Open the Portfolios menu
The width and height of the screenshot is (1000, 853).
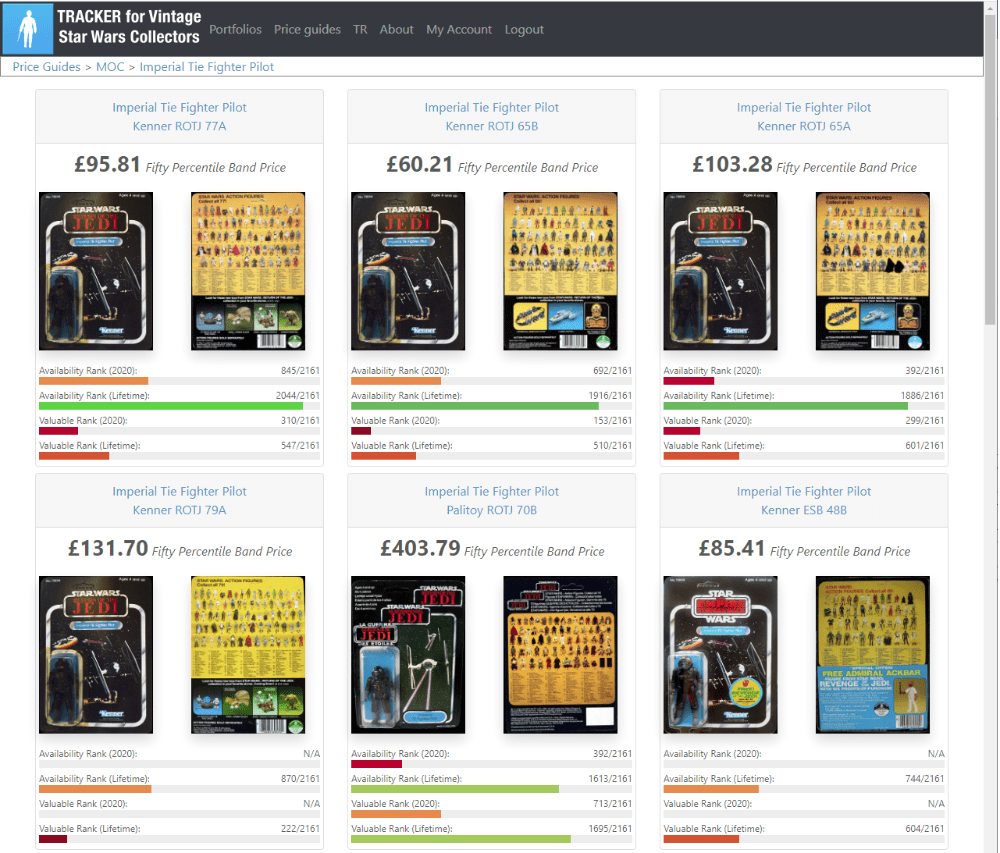(x=235, y=29)
